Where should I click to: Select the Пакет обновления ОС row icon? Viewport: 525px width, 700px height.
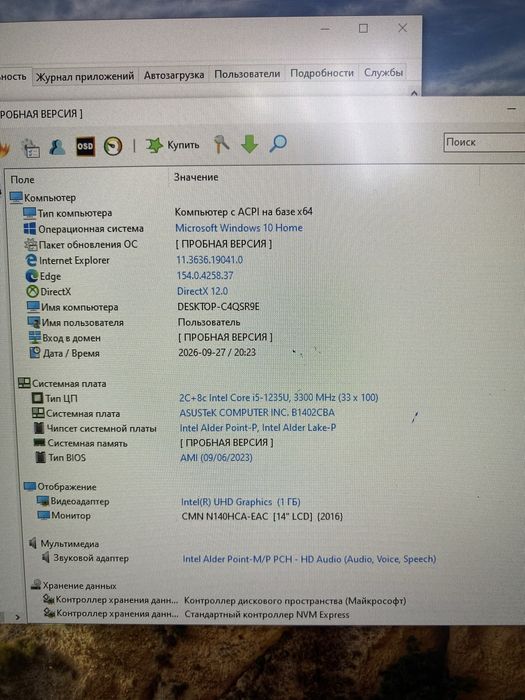(x=30, y=244)
